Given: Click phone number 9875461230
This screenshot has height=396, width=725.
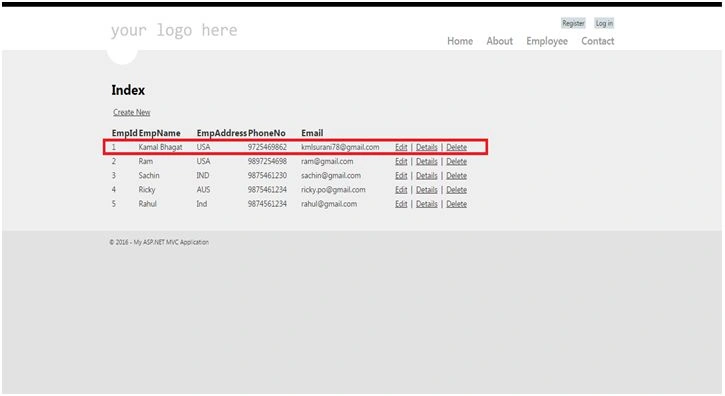Looking at the screenshot, I should [267, 176].
